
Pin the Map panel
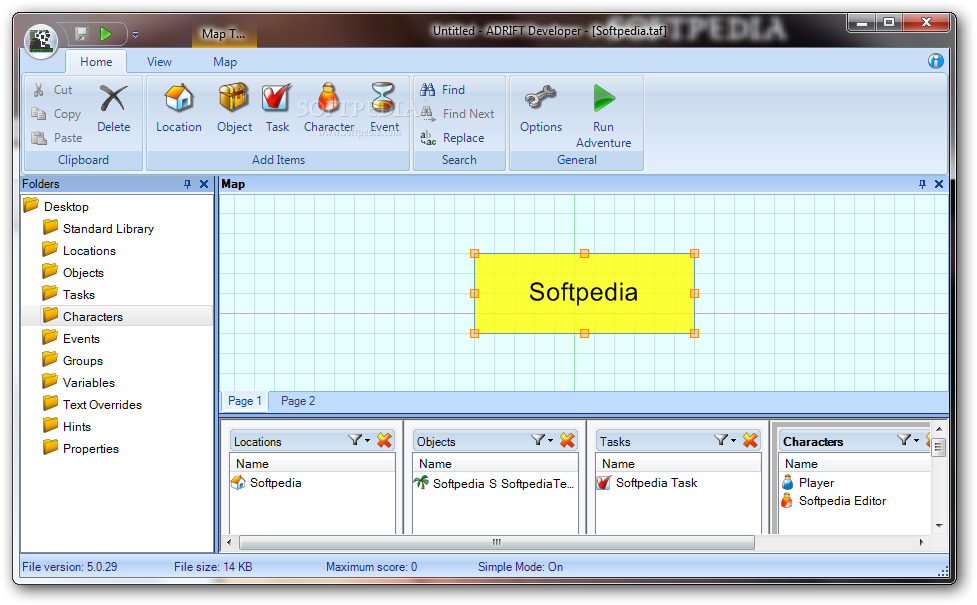[x=922, y=184]
